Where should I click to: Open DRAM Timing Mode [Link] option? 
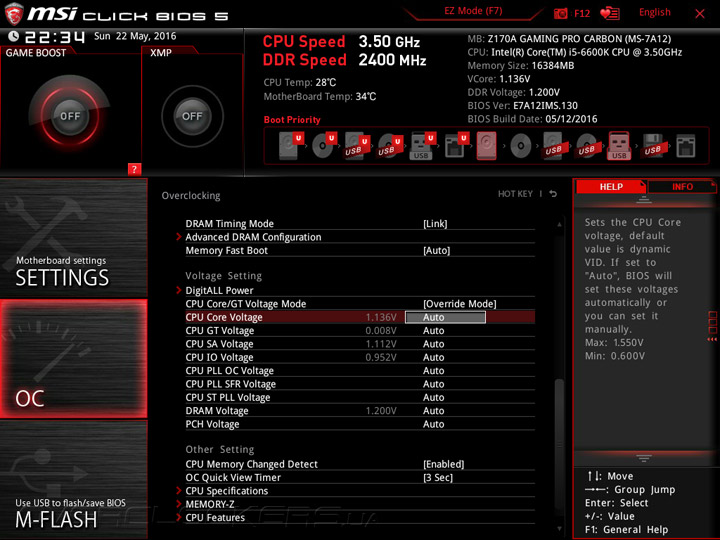pyautogui.click(x=435, y=224)
